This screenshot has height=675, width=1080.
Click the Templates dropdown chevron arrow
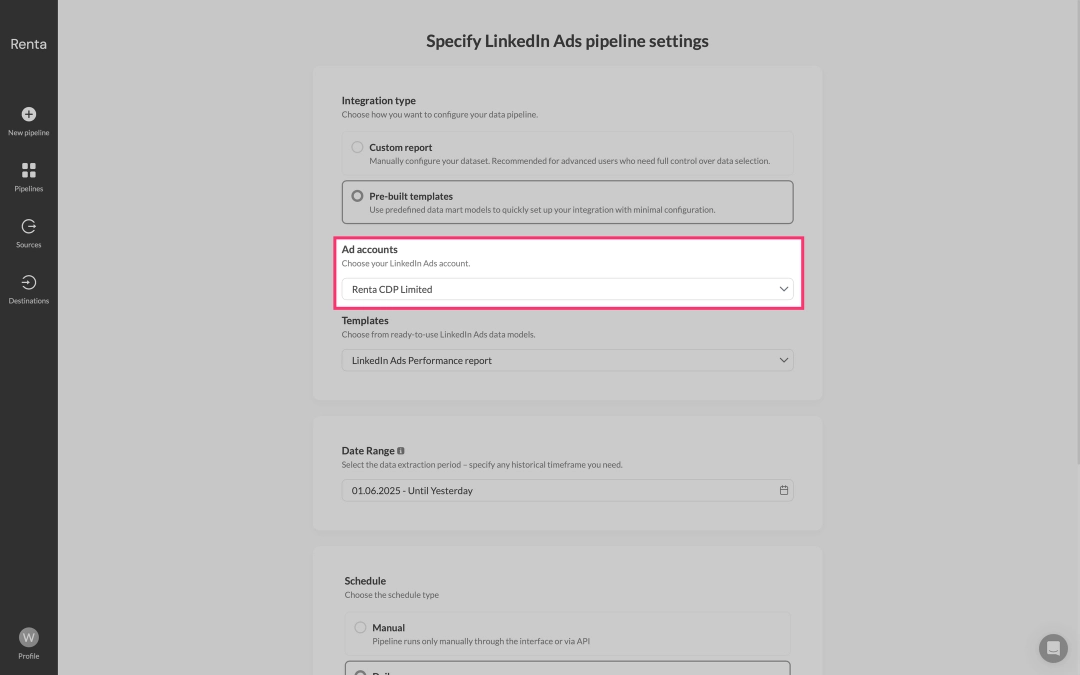pyautogui.click(x=784, y=360)
